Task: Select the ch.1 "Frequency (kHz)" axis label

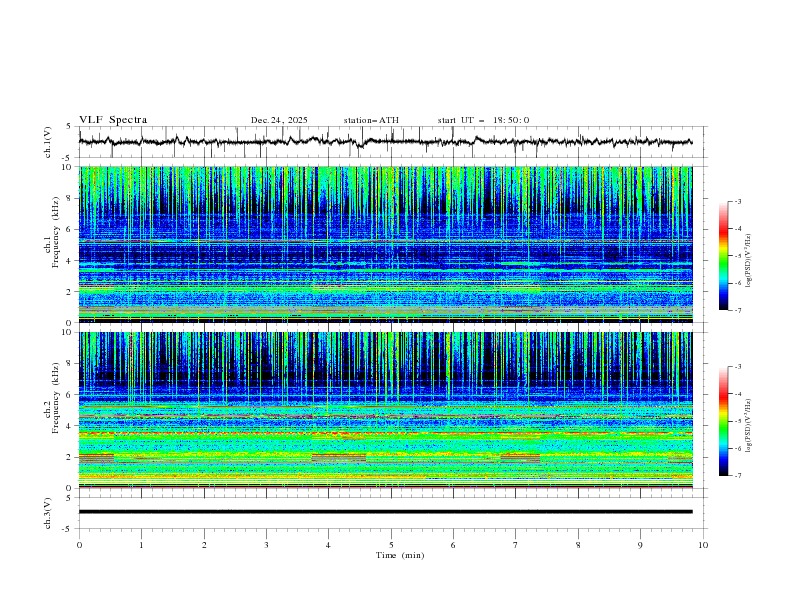Action: click(x=56, y=233)
